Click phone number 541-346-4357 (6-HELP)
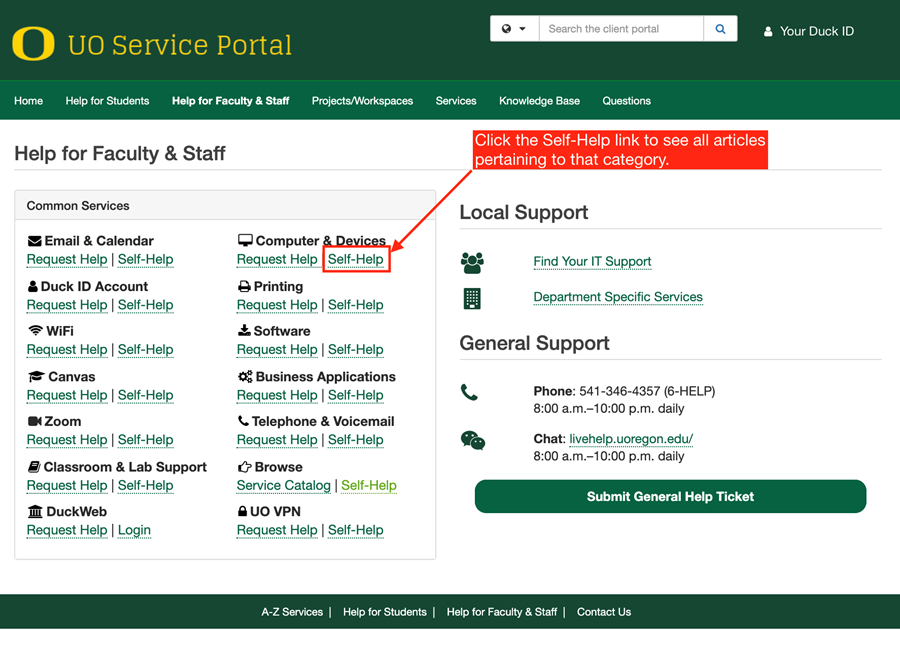Viewport: 900px width, 647px height. (647, 392)
